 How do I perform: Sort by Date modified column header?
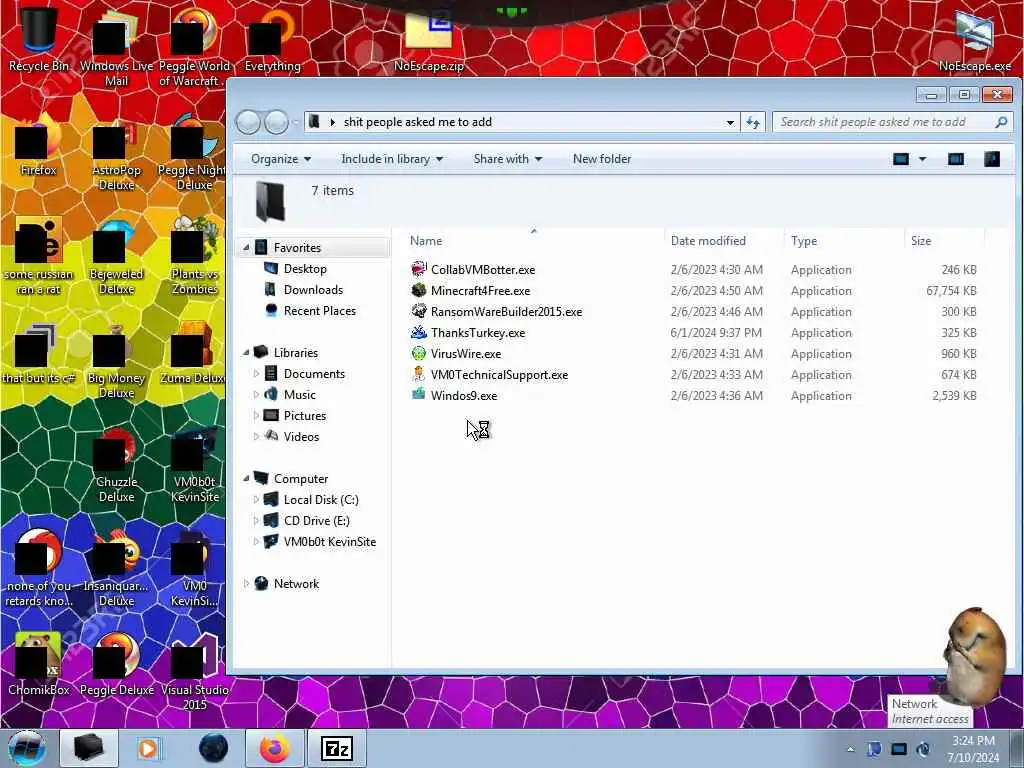724,240
